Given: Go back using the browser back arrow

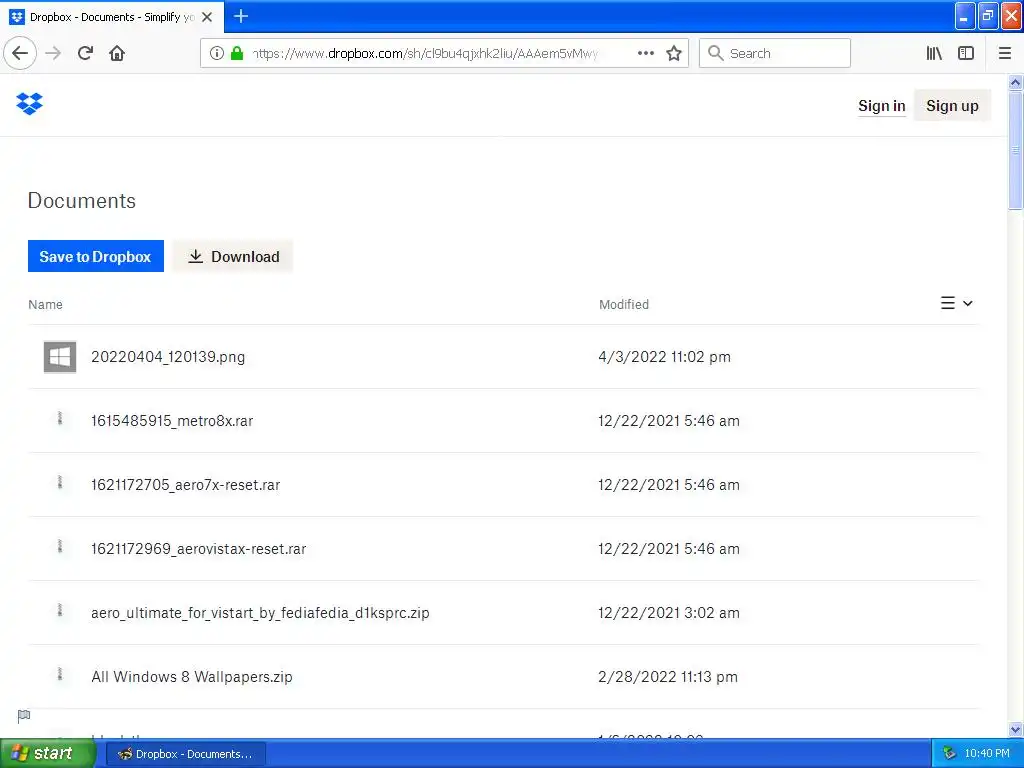Looking at the screenshot, I should point(20,53).
